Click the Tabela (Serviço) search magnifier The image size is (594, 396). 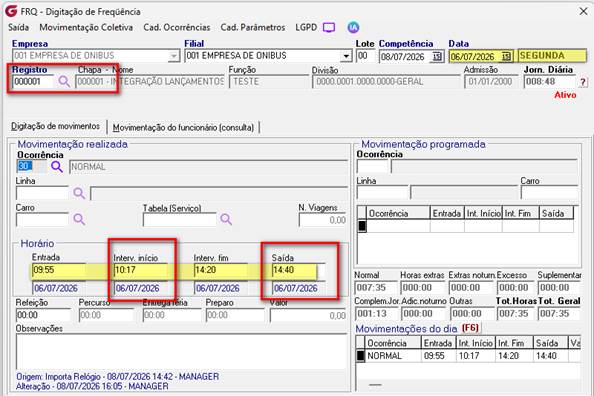pyautogui.click(x=226, y=219)
